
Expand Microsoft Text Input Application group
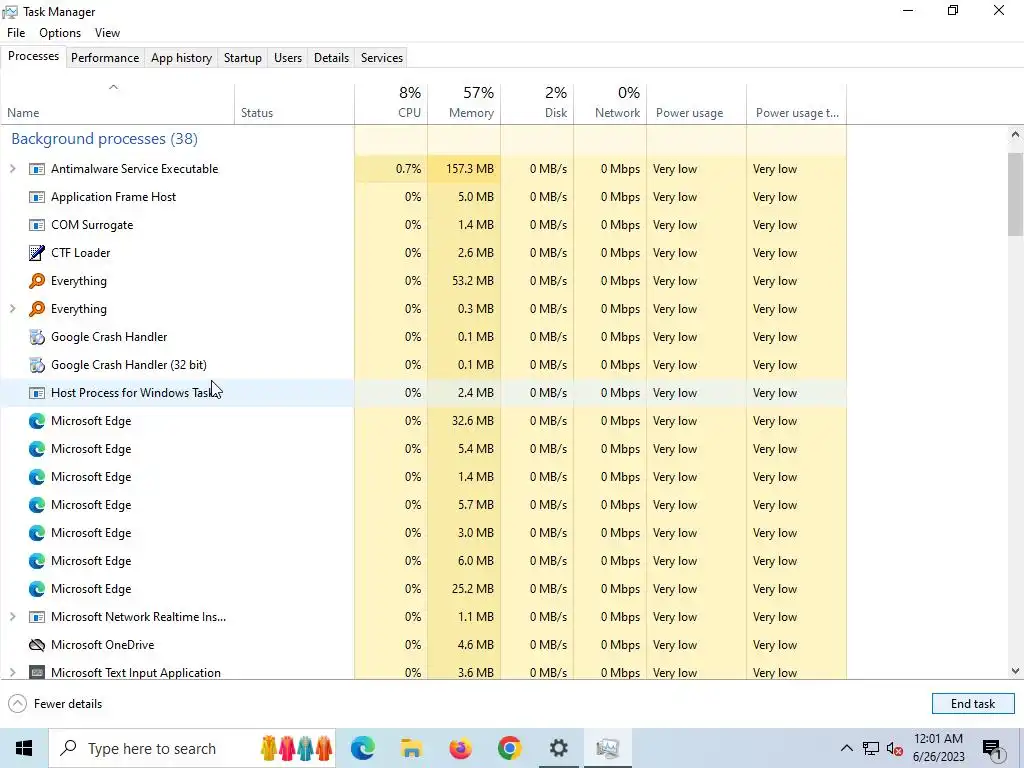pos(12,673)
